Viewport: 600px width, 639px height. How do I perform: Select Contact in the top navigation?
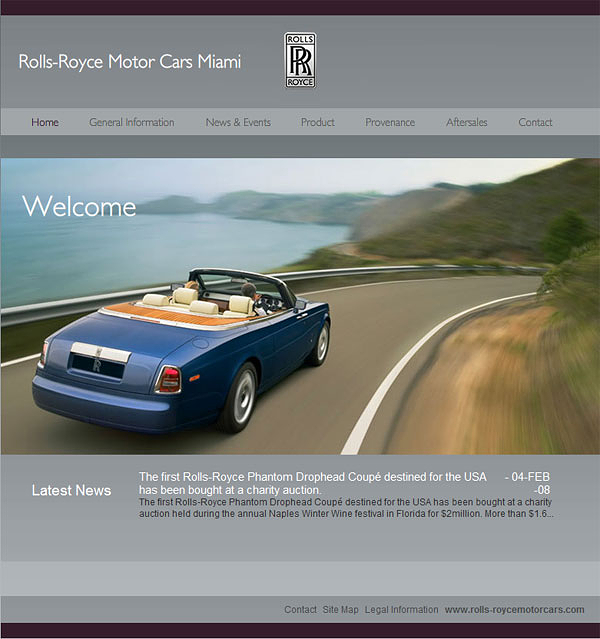pos(535,122)
